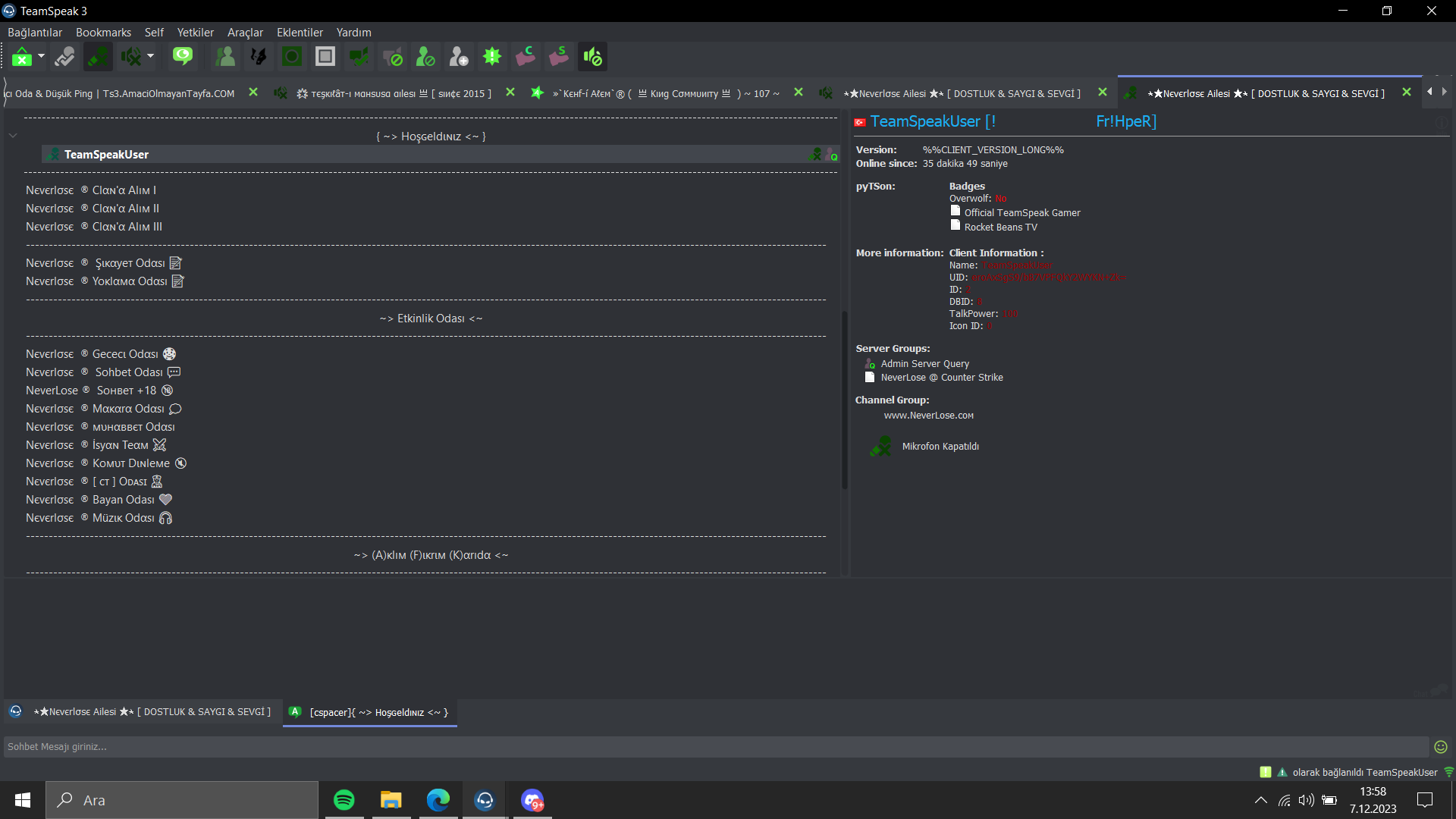The height and width of the screenshot is (819, 1456).
Task: Collapse the Hoşgeldınız channel chevron
Action: (13, 136)
